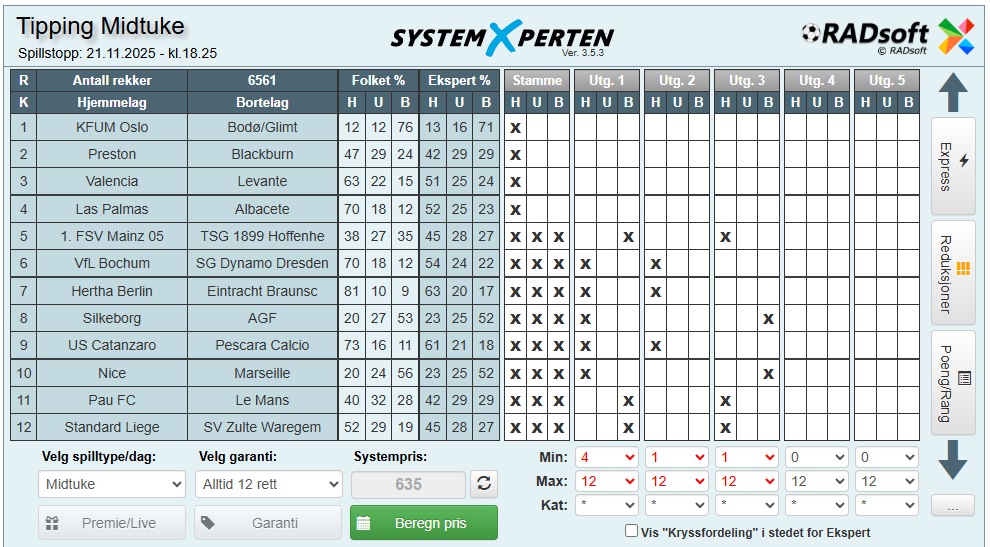Open the Velg spilltype/dag dropdown

coord(112,484)
